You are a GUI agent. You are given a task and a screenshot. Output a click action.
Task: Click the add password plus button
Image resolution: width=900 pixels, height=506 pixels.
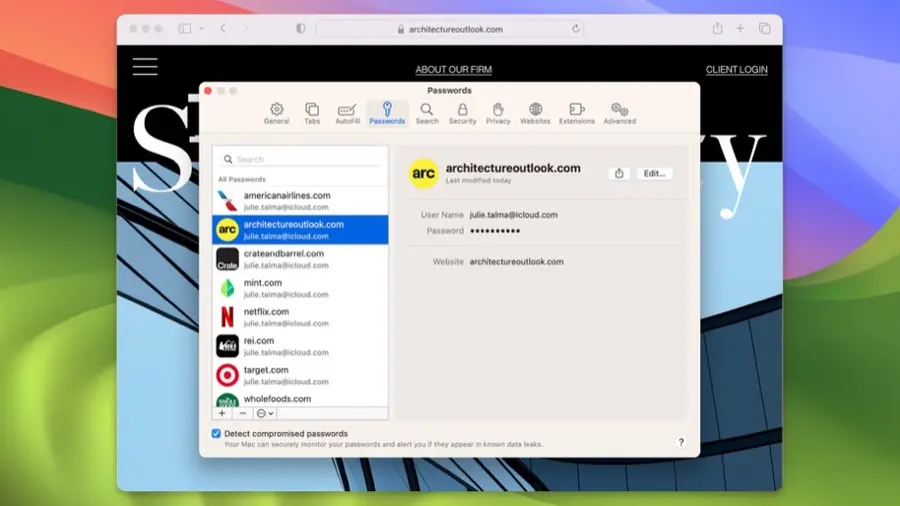point(222,413)
